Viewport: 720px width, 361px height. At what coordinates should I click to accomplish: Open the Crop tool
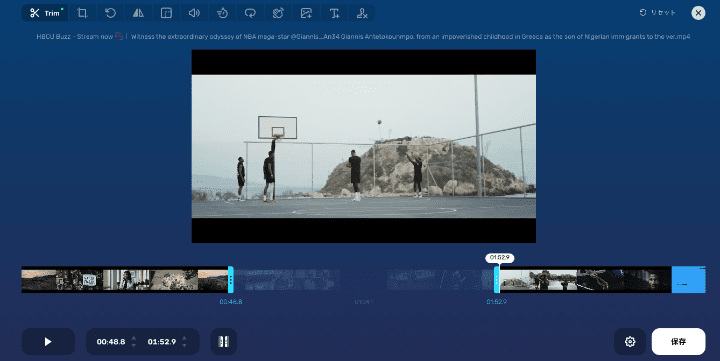click(x=82, y=13)
